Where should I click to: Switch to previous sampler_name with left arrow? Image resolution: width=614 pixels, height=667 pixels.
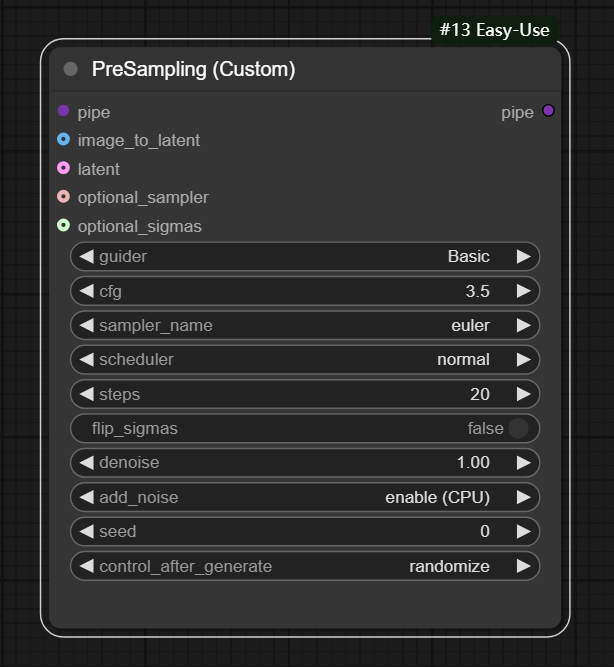pyautogui.click(x=86, y=326)
